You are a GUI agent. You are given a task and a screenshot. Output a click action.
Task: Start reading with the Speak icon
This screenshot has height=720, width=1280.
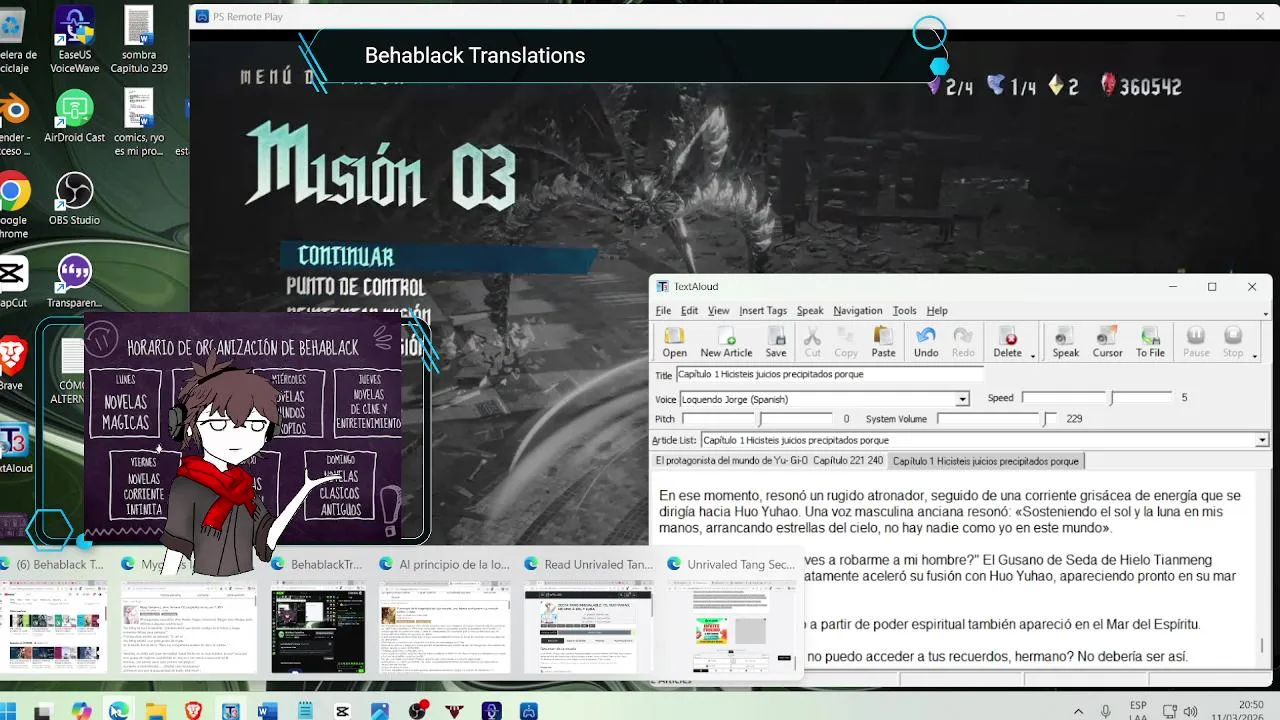pos(1065,341)
